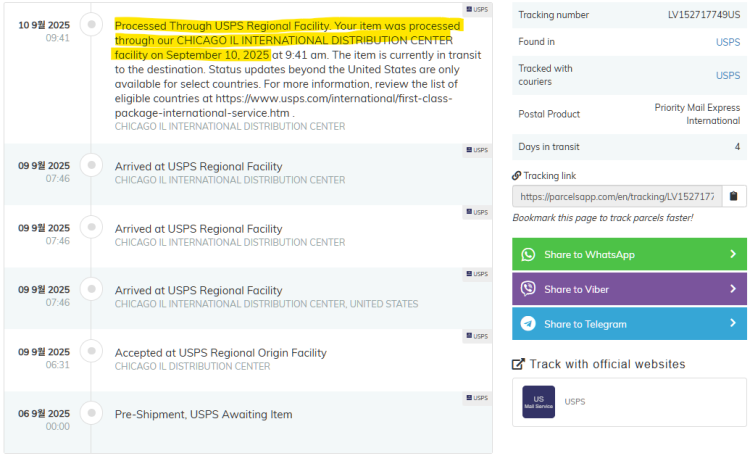Screen dimensions: 750x461
Task: Open the US Mail Service logo
Action: coord(539,402)
